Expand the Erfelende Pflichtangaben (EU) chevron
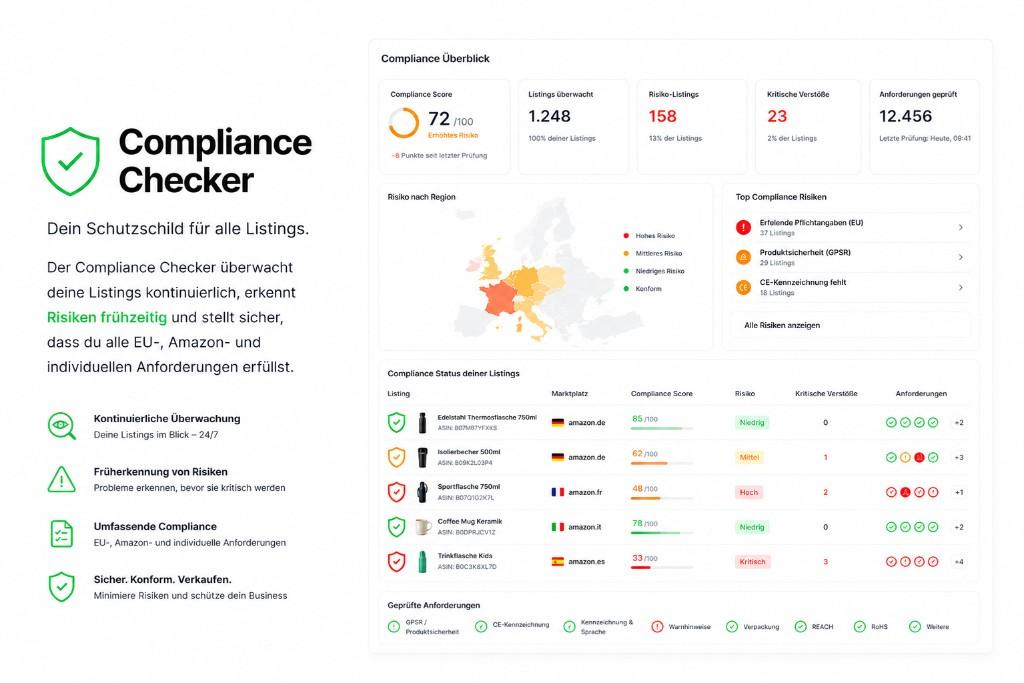 point(961,227)
